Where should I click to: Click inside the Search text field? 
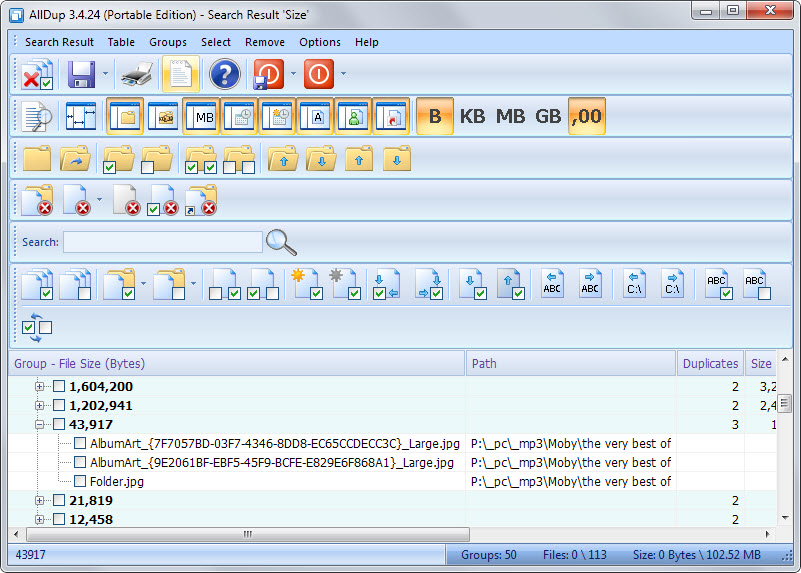[x=163, y=242]
